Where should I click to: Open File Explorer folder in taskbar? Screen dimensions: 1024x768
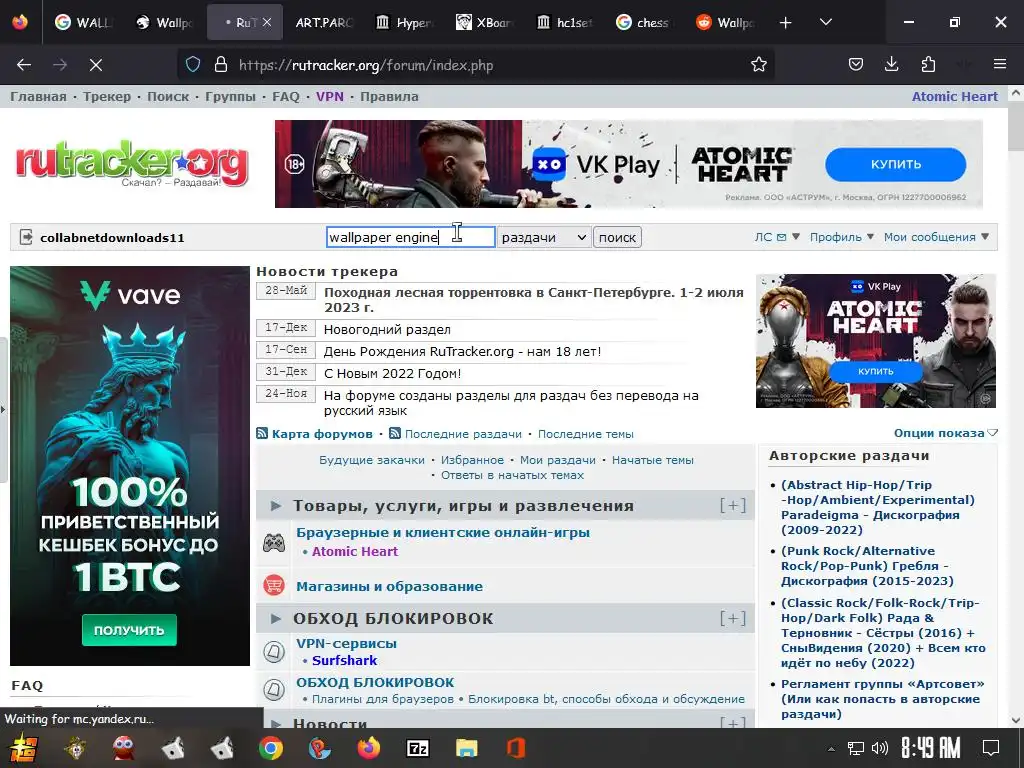(x=466, y=748)
